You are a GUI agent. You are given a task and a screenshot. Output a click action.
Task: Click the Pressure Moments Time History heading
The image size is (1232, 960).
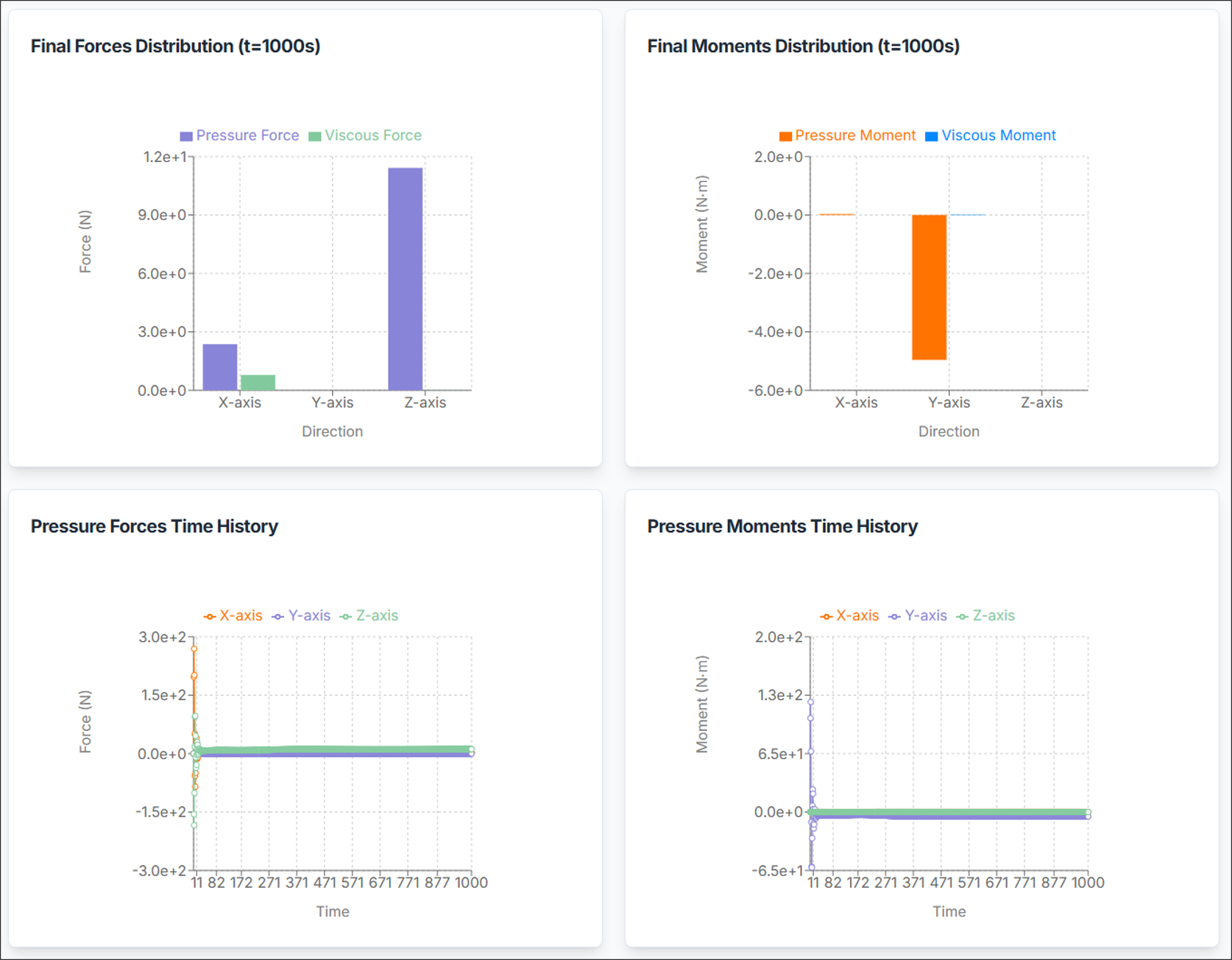point(782,526)
